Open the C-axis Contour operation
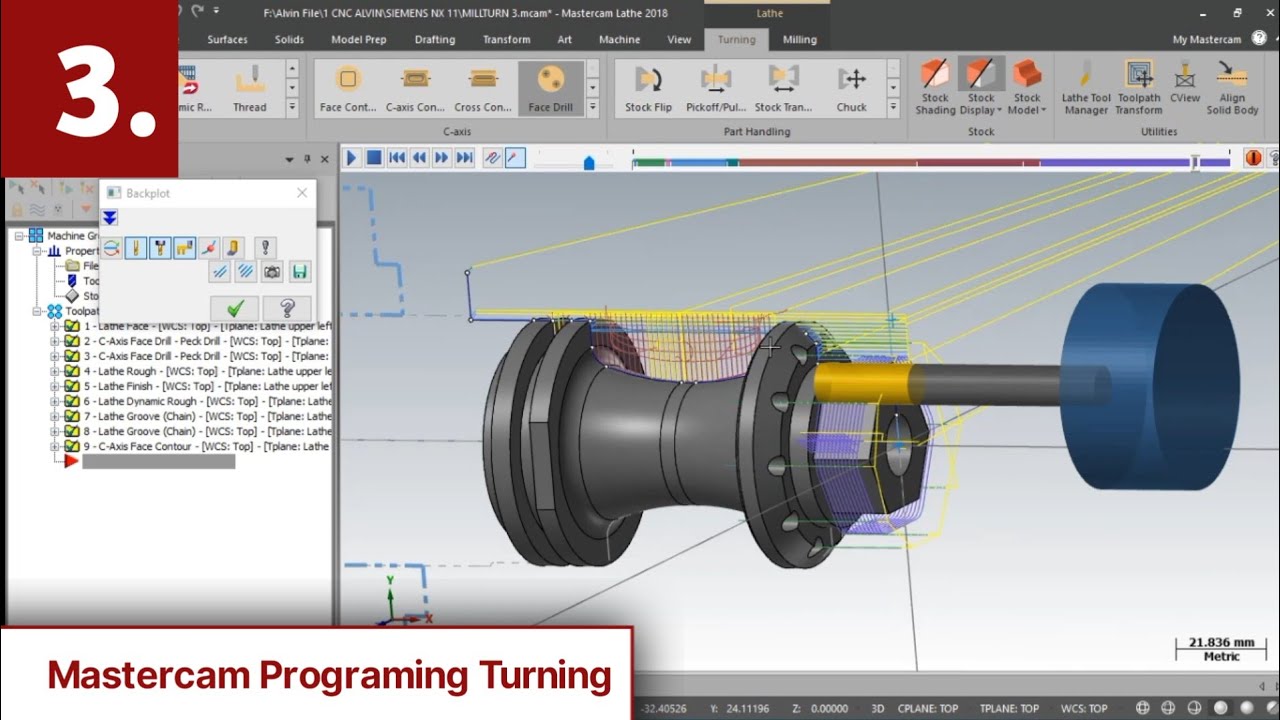 pyautogui.click(x=415, y=88)
